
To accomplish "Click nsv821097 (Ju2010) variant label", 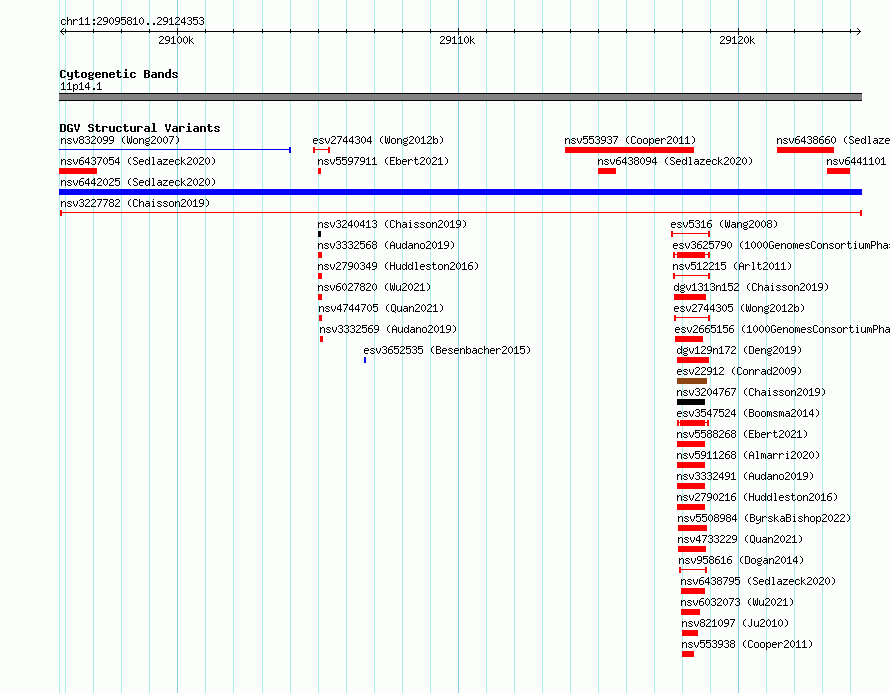I will [x=735, y=623].
